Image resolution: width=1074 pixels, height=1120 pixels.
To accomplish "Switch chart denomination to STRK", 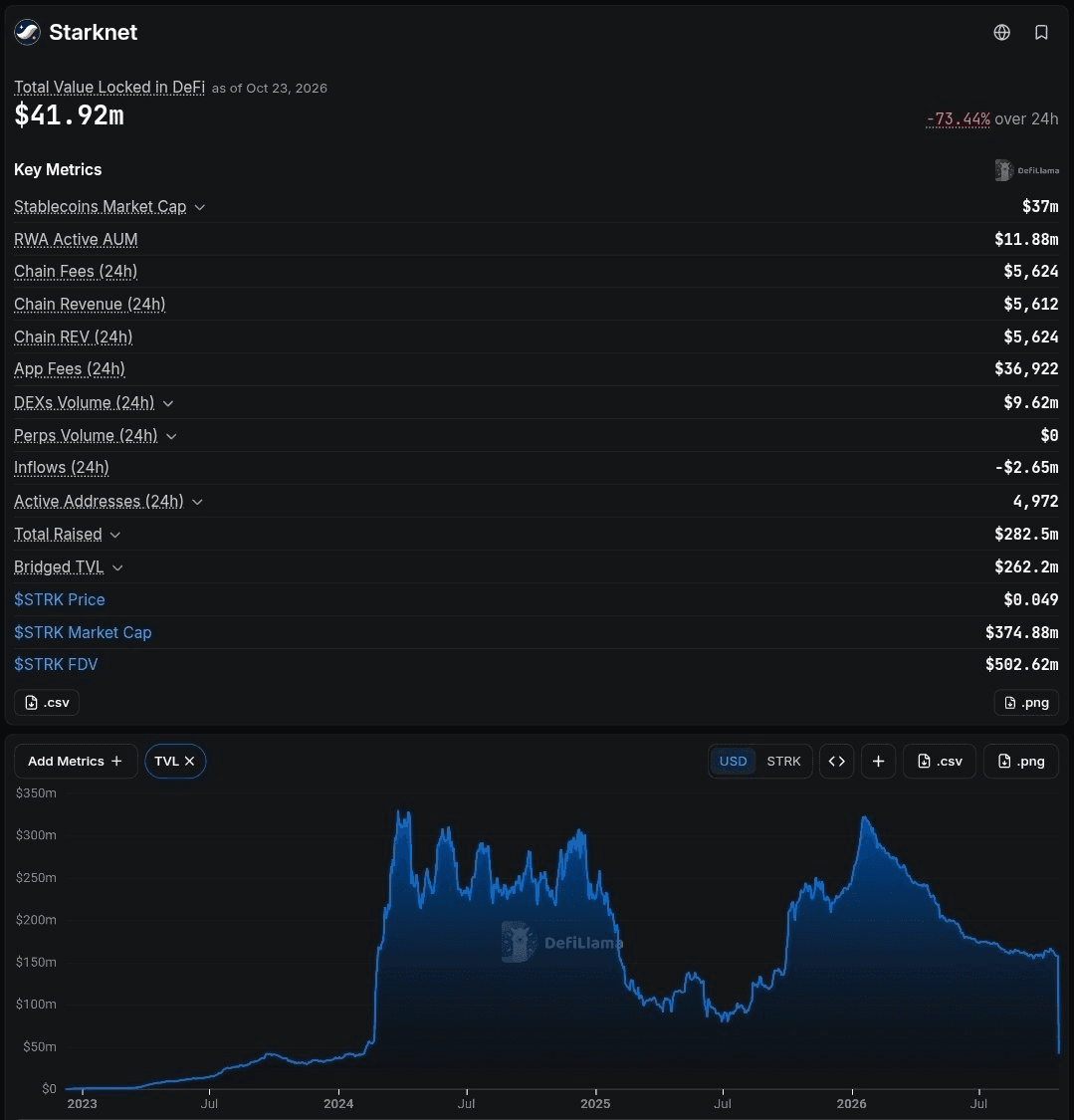I will click(783, 762).
